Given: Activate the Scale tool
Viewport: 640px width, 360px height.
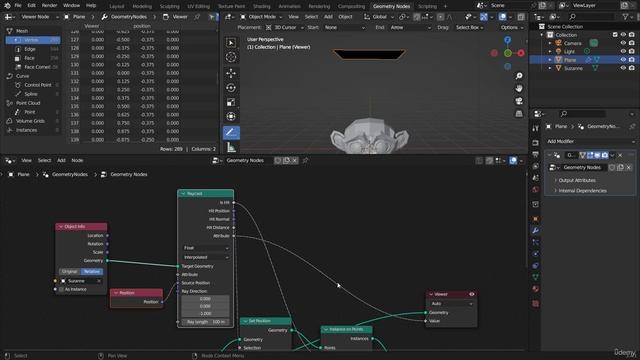Looking at the screenshot, I should (x=231, y=102).
